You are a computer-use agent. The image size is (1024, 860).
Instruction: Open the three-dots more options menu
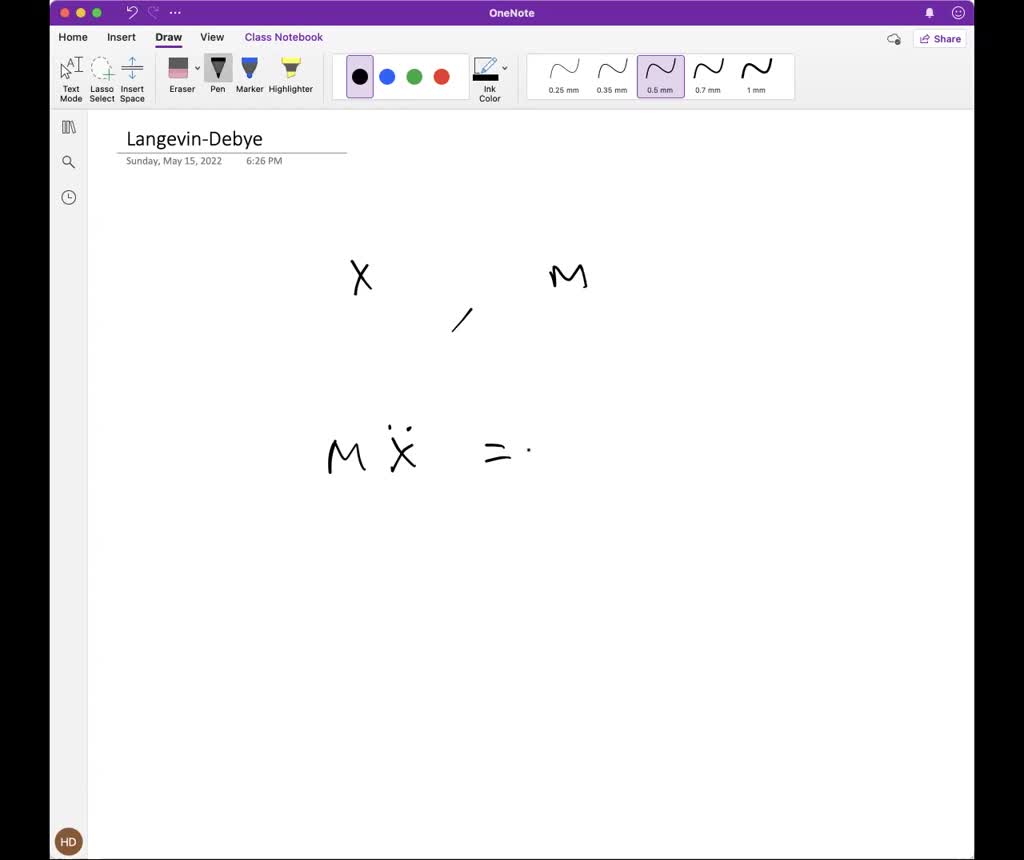point(176,13)
